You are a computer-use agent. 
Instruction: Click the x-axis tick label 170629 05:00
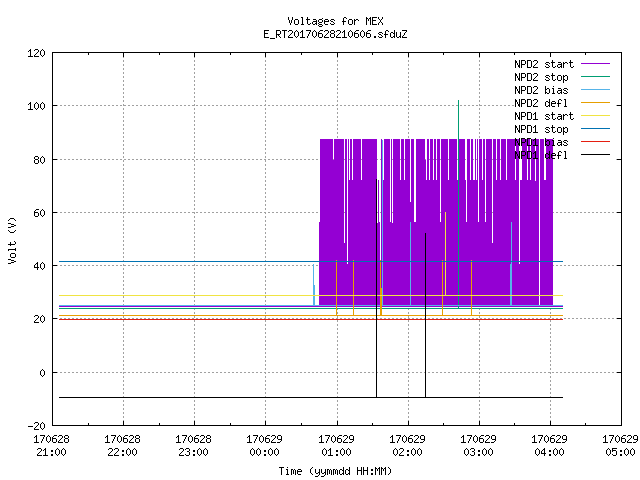pos(620,446)
